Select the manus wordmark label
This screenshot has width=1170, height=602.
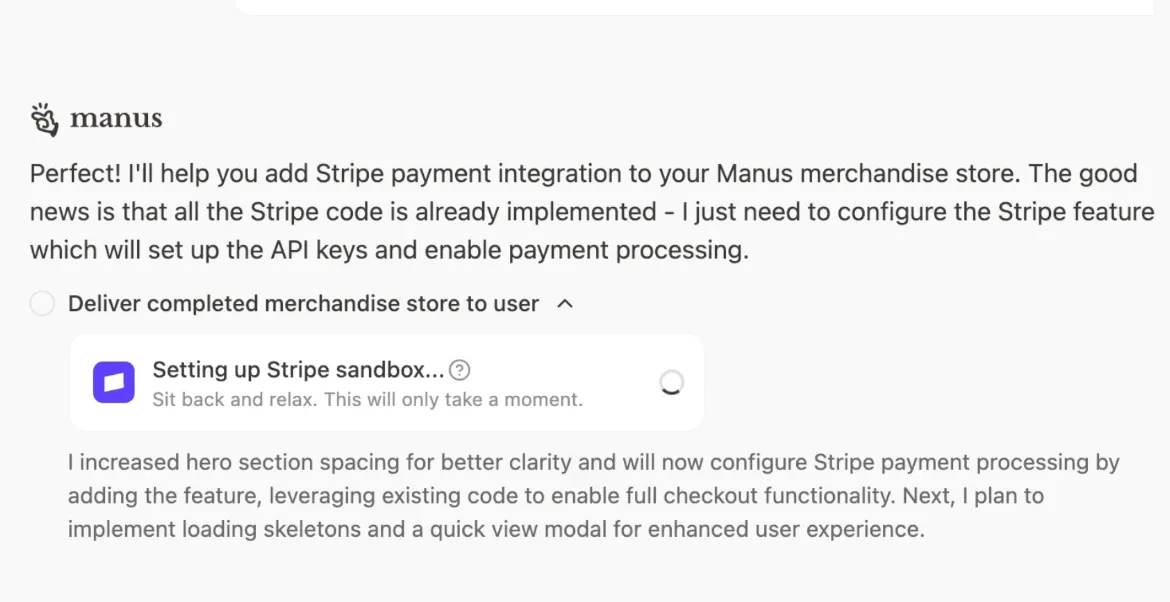[116, 117]
